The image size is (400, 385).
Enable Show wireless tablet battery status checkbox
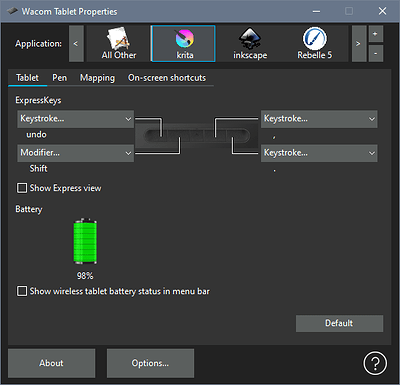pos(22,291)
